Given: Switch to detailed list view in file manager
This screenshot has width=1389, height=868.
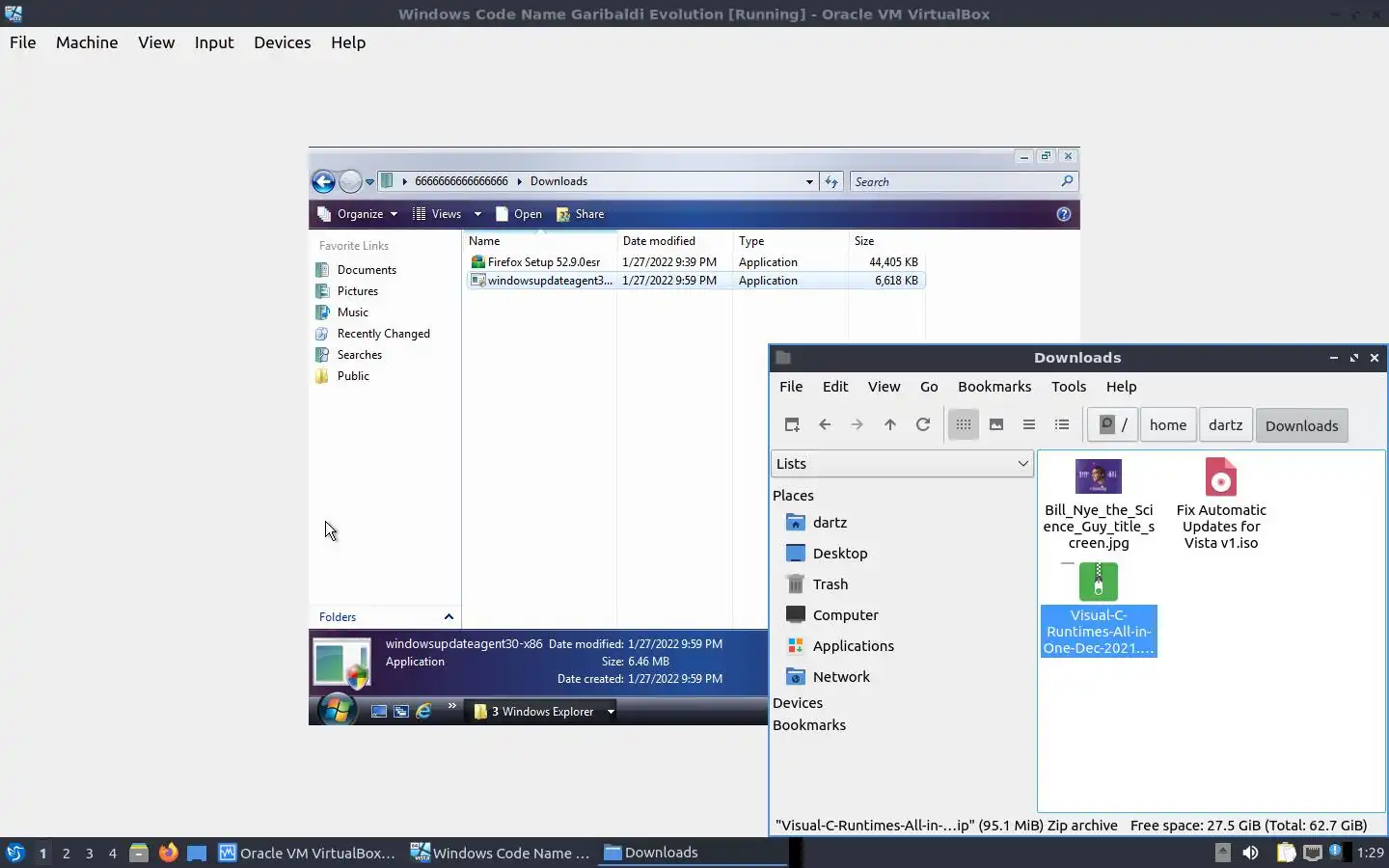Looking at the screenshot, I should [x=1062, y=424].
